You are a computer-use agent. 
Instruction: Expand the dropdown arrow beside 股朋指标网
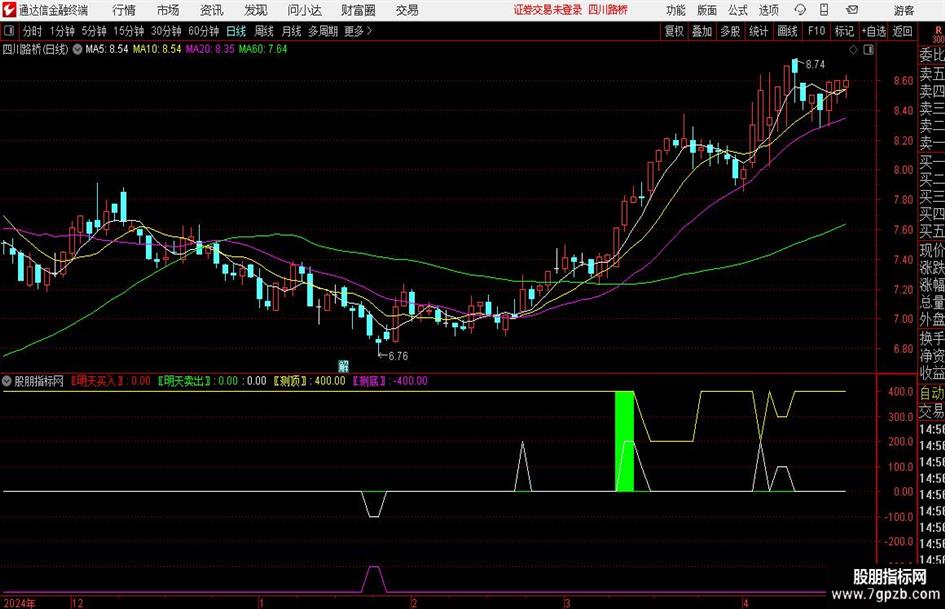(x=7, y=381)
